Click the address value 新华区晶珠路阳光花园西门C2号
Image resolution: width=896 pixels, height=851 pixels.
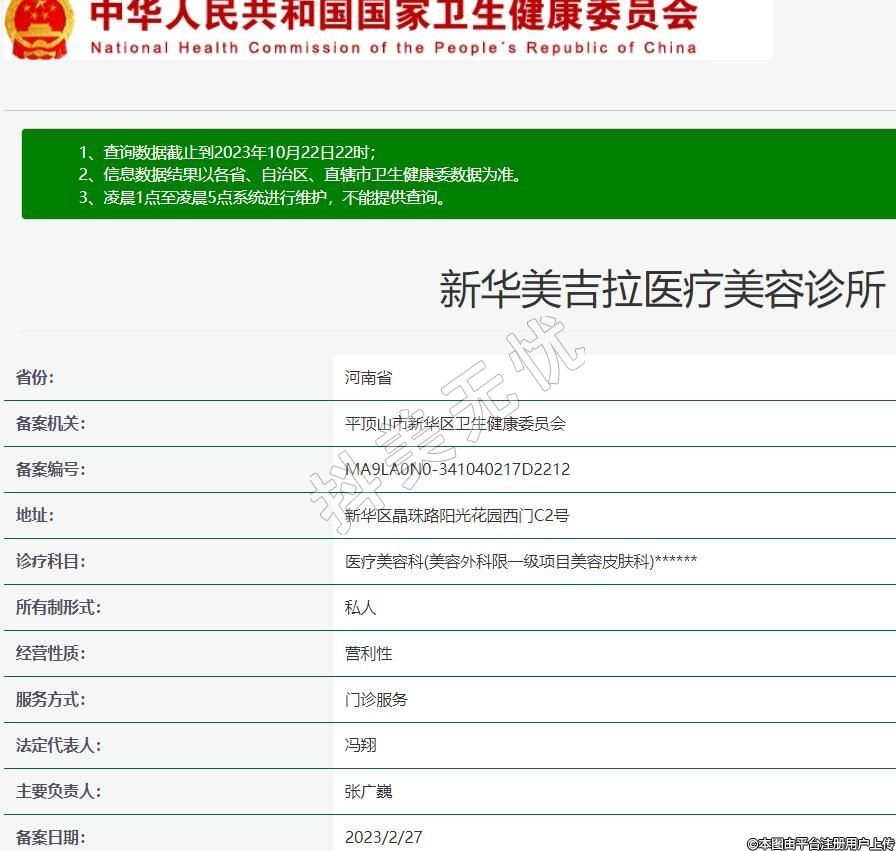coord(457,516)
